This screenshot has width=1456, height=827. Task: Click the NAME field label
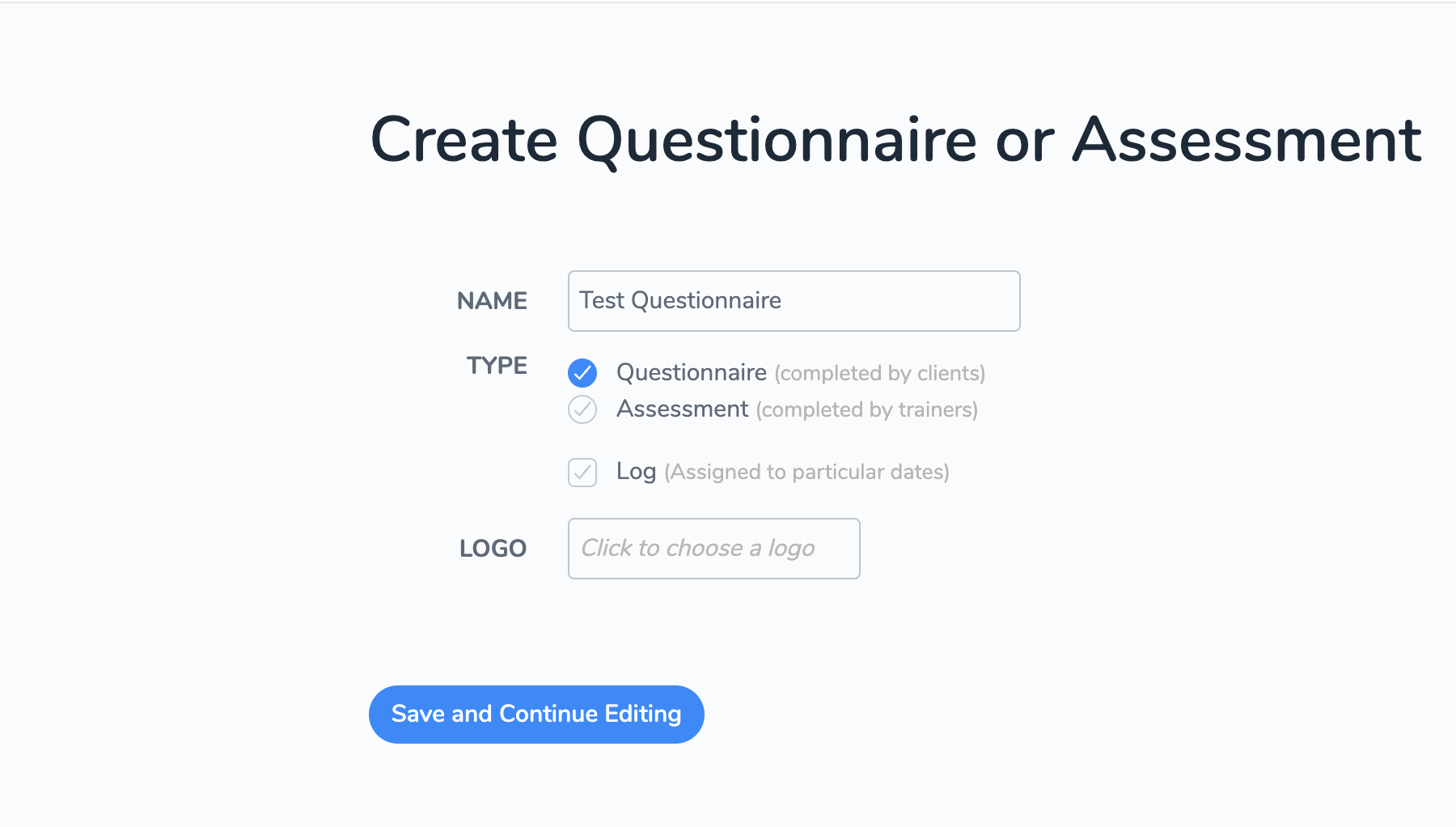[x=492, y=301]
